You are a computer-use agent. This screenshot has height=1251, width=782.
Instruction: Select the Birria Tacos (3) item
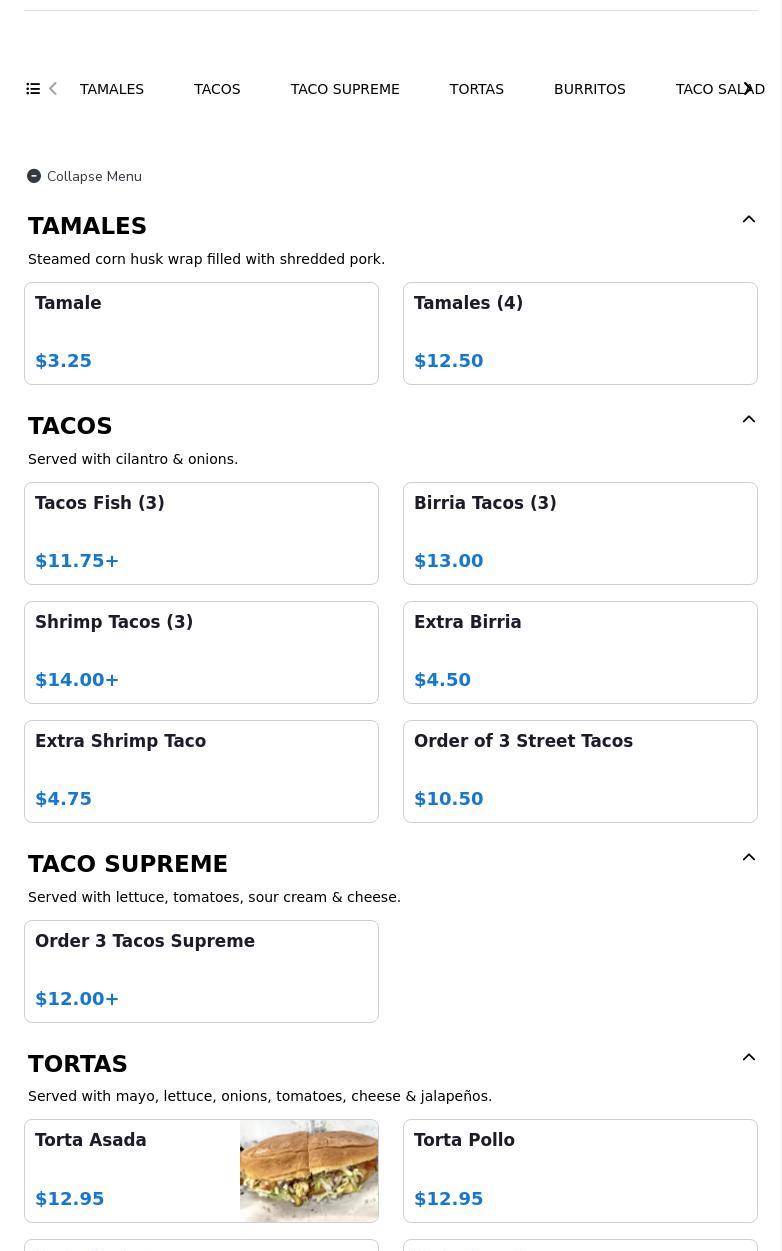tap(580, 534)
